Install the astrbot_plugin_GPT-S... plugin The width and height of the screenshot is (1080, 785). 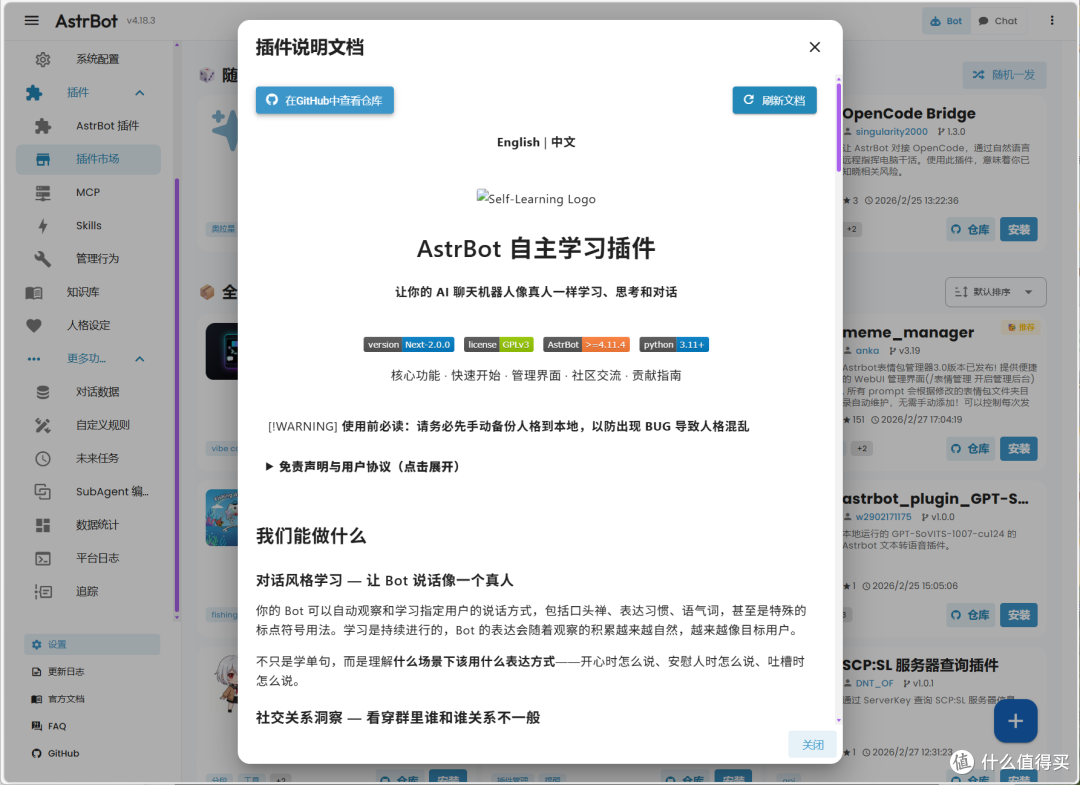tap(1019, 615)
